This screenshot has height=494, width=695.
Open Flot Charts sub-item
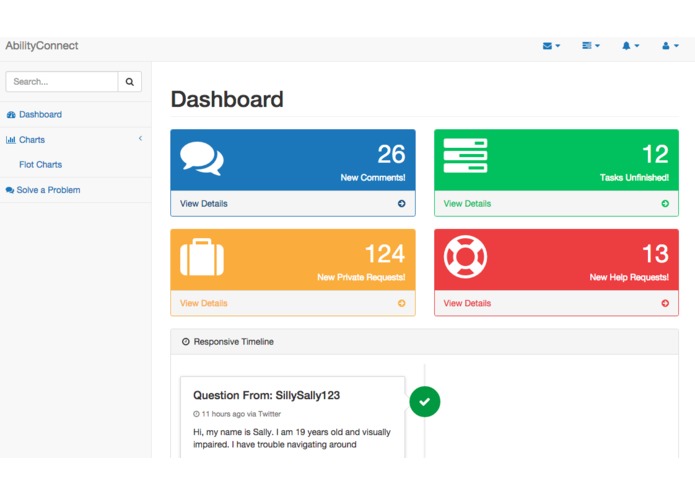[40, 165]
